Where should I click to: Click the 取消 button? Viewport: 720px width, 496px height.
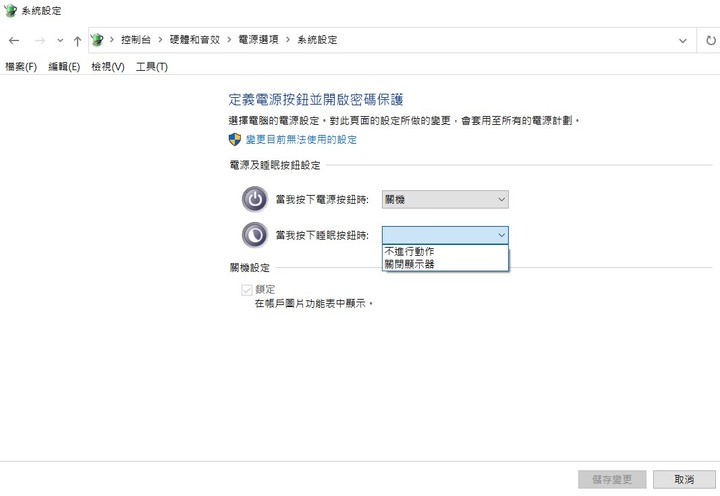coord(684,479)
